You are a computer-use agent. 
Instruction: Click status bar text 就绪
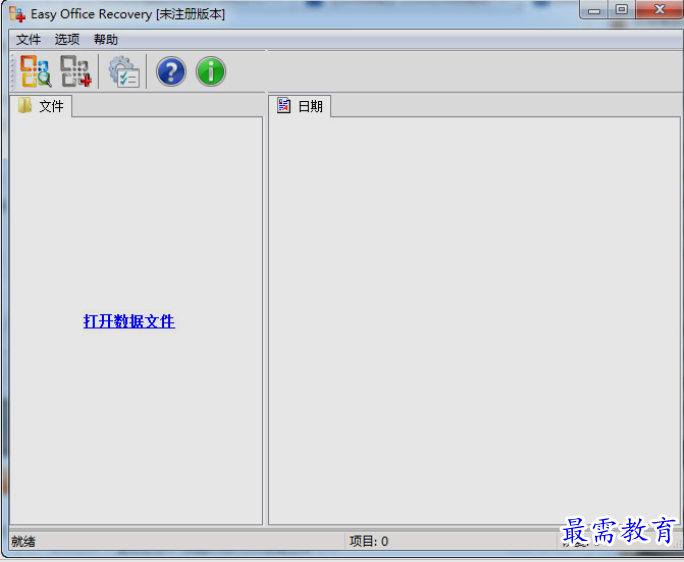click(x=23, y=541)
